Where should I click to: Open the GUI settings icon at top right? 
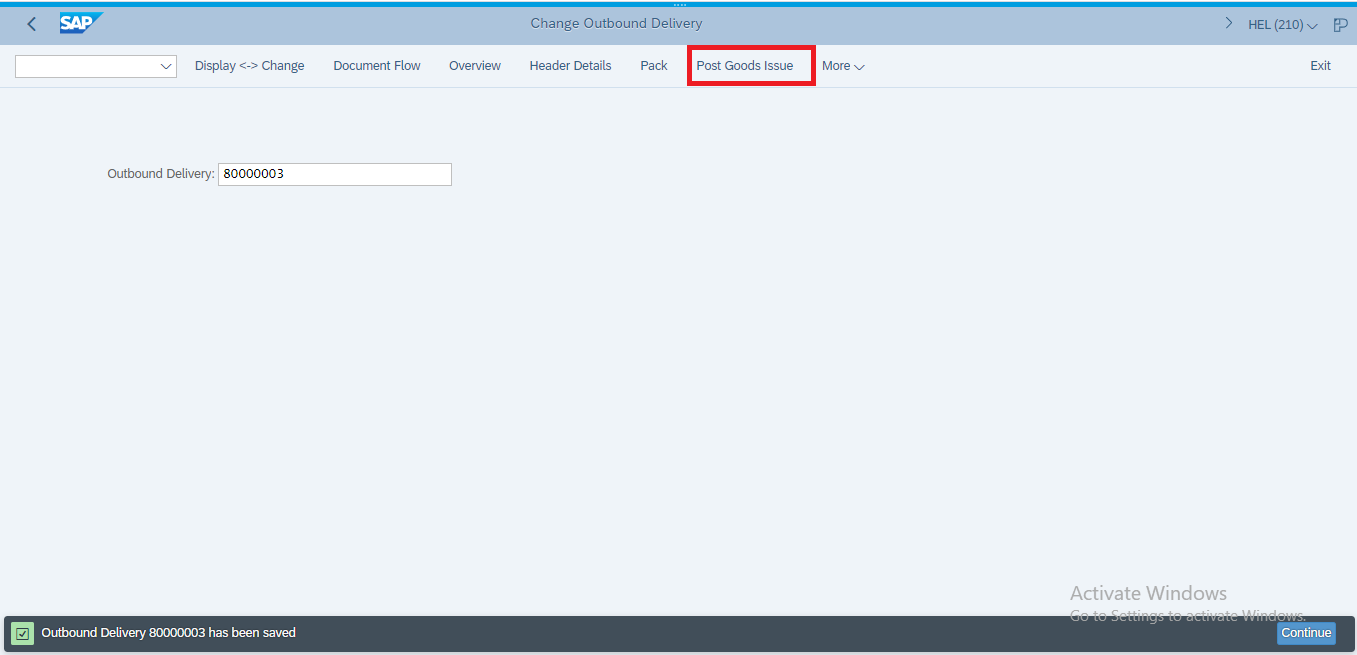(x=1340, y=24)
